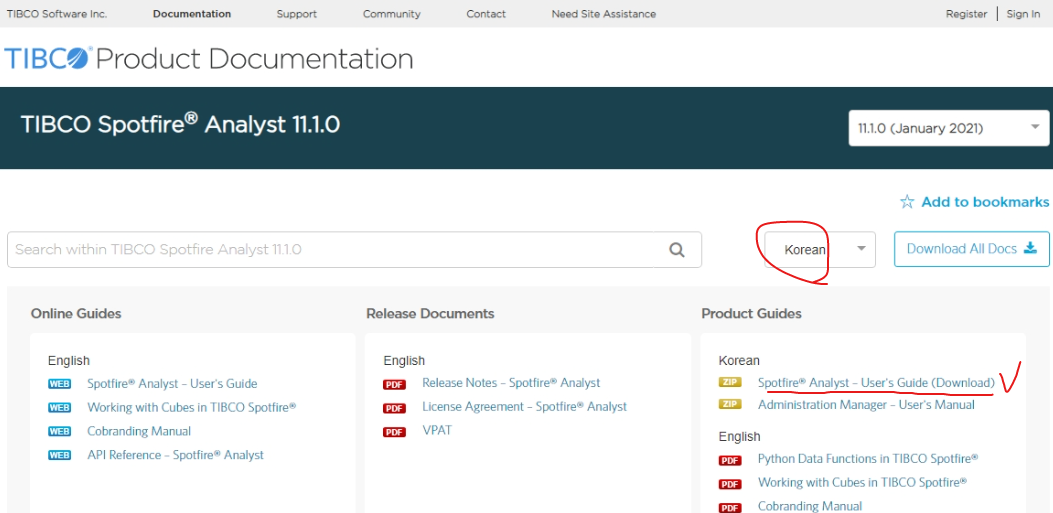Open the Support menu item
Viewport: 1053px width, 513px height.
(x=297, y=13)
